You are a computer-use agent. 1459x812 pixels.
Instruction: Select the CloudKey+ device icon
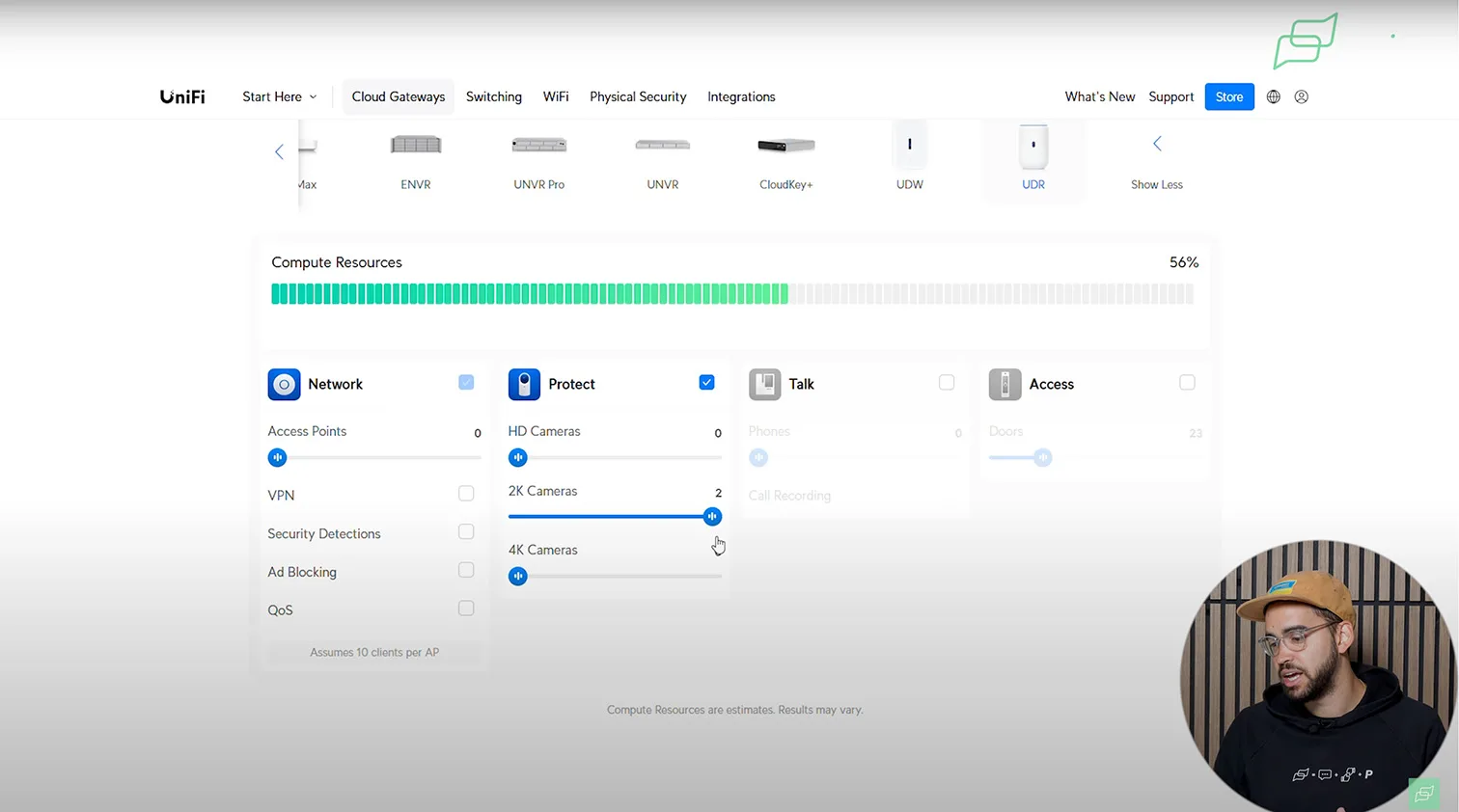pos(785,146)
